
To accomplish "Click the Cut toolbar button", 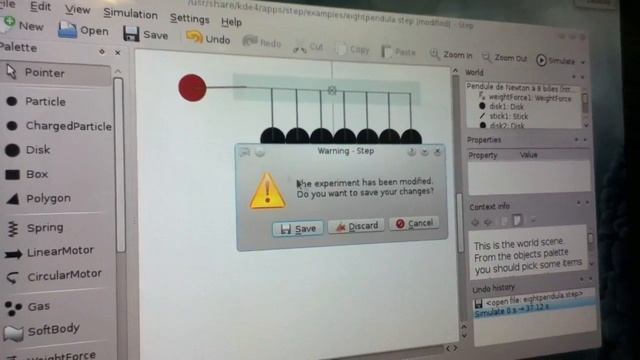I will pyautogui.click(x=308, y=47).
